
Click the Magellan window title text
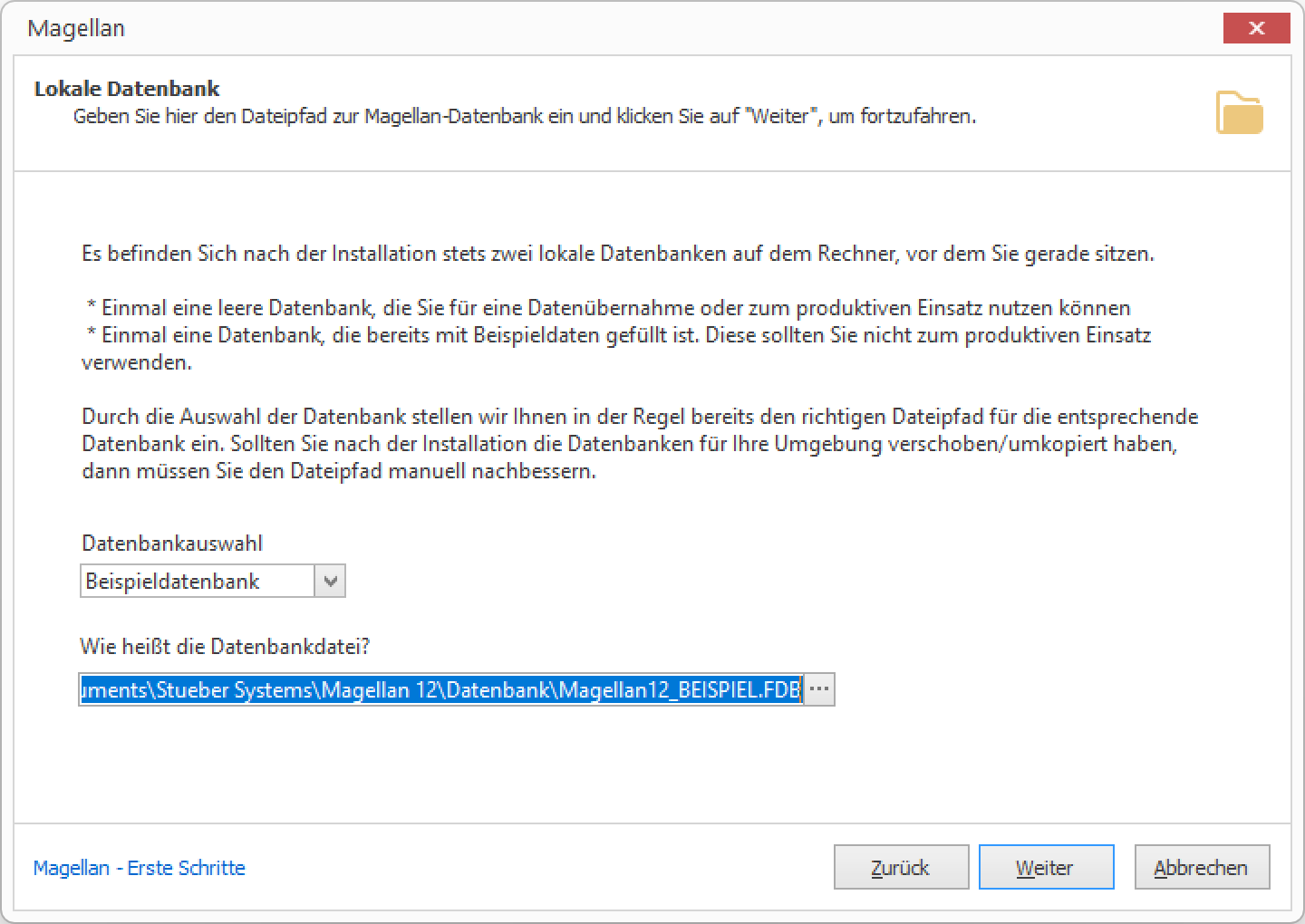[76, 28]
